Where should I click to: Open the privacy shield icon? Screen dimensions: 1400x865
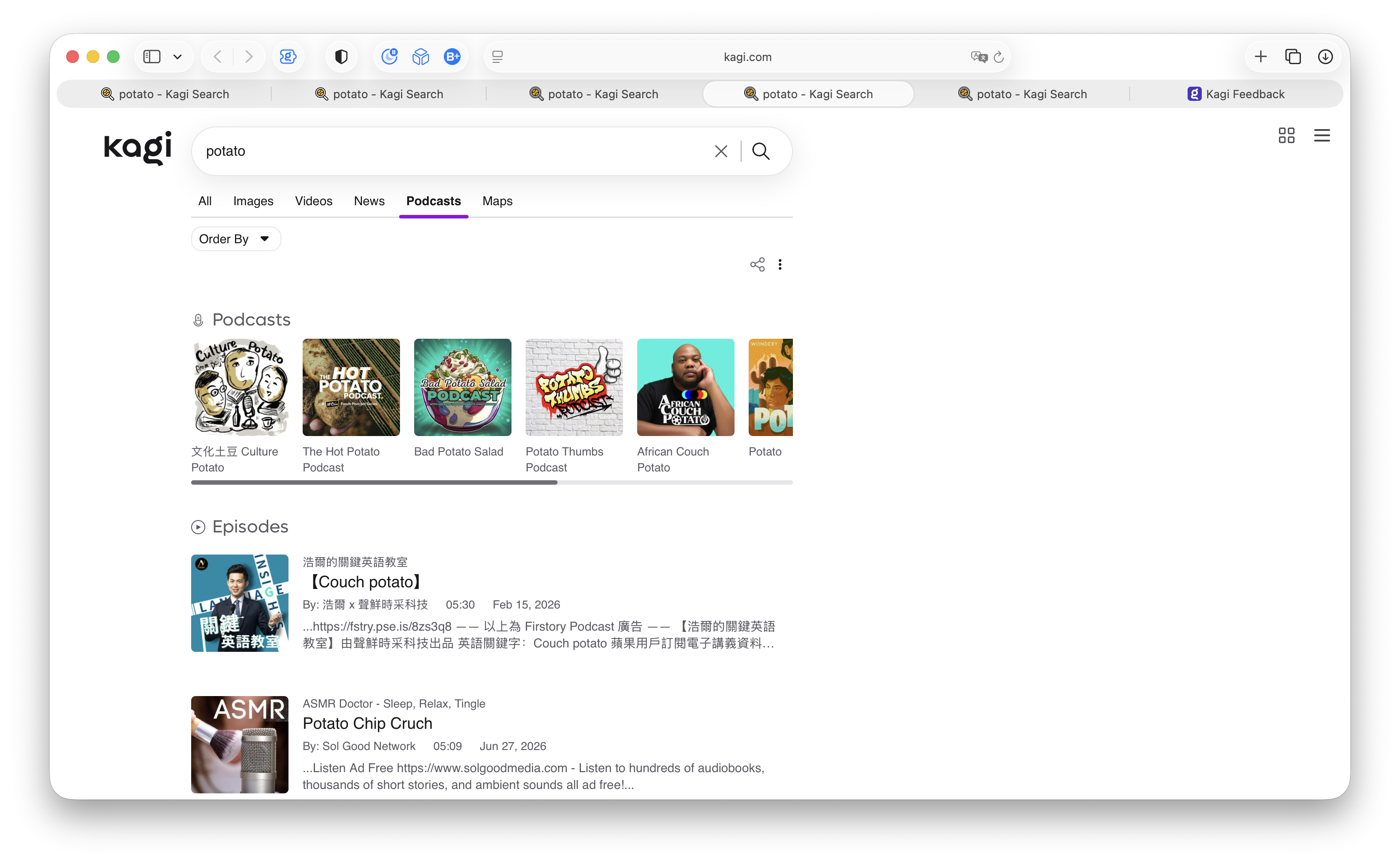341,57
